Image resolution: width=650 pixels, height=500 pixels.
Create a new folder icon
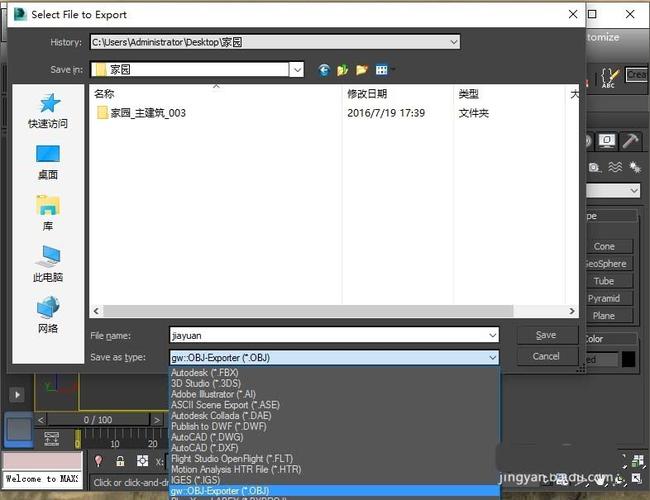click(362, 70)
